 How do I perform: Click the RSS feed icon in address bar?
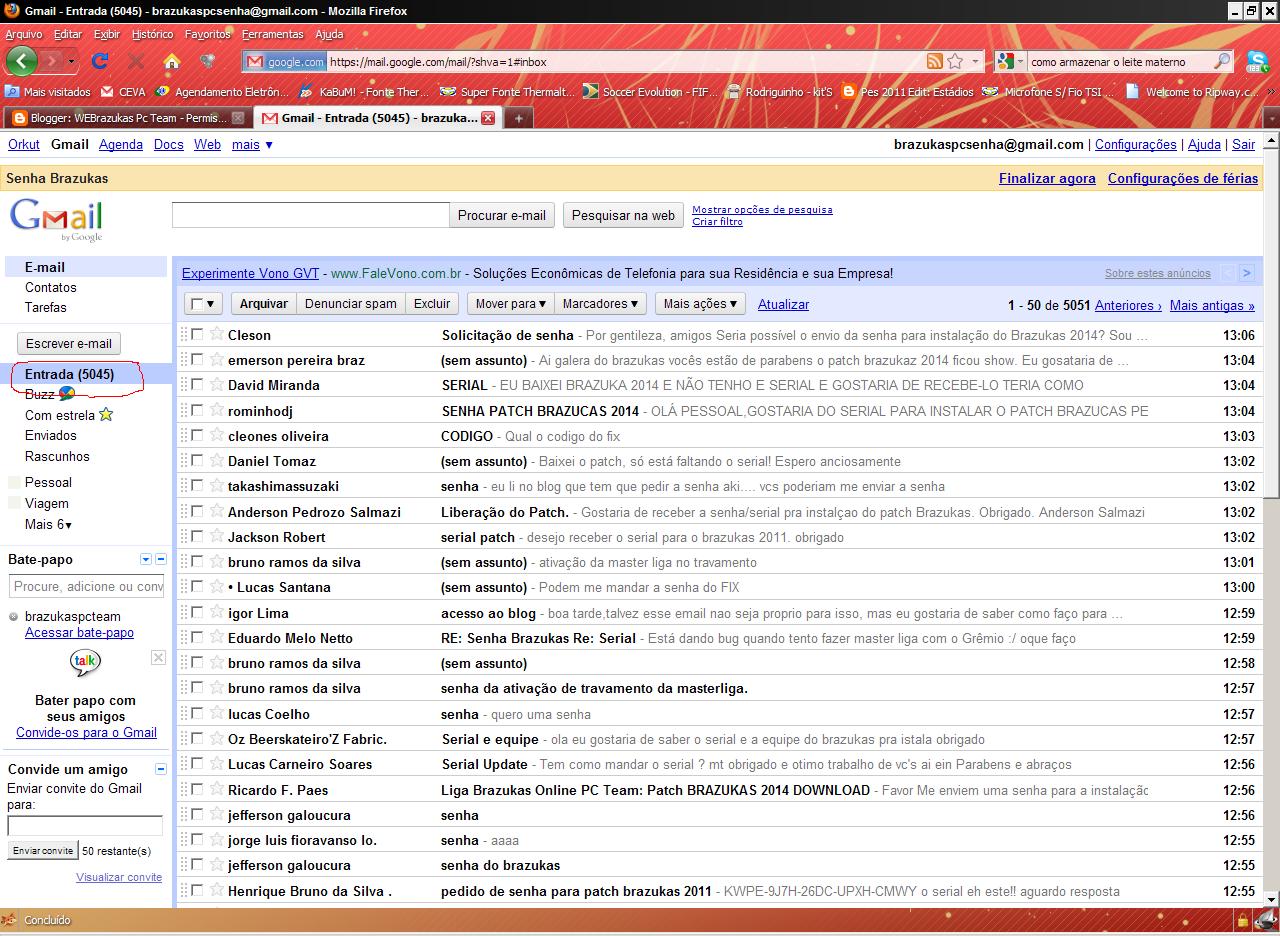pos(935,61)
